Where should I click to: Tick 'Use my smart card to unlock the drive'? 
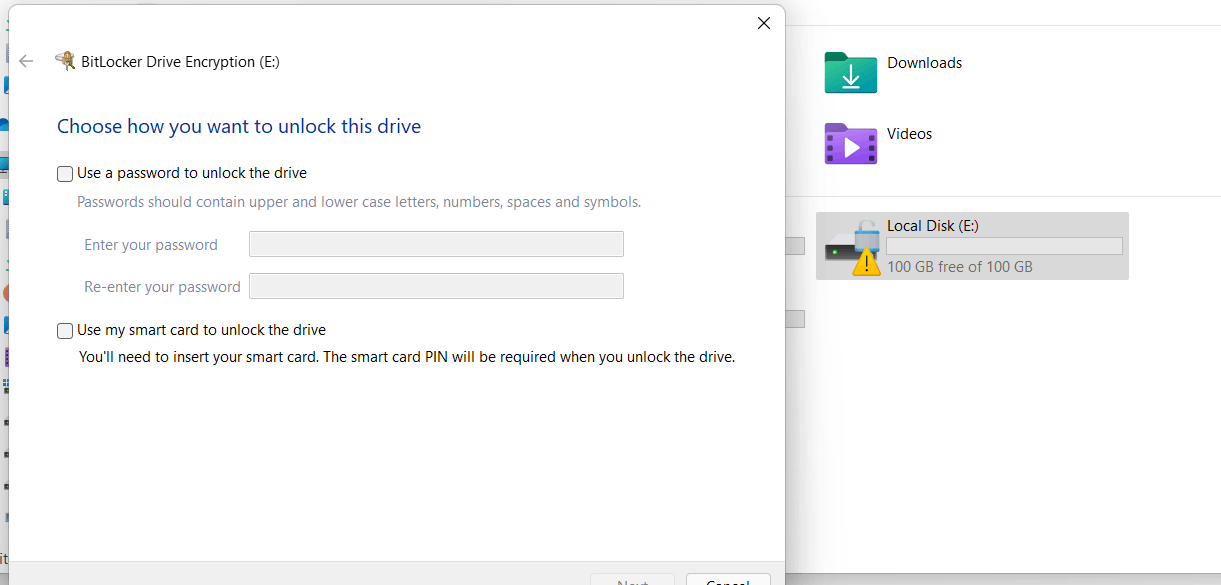[65, 331]
